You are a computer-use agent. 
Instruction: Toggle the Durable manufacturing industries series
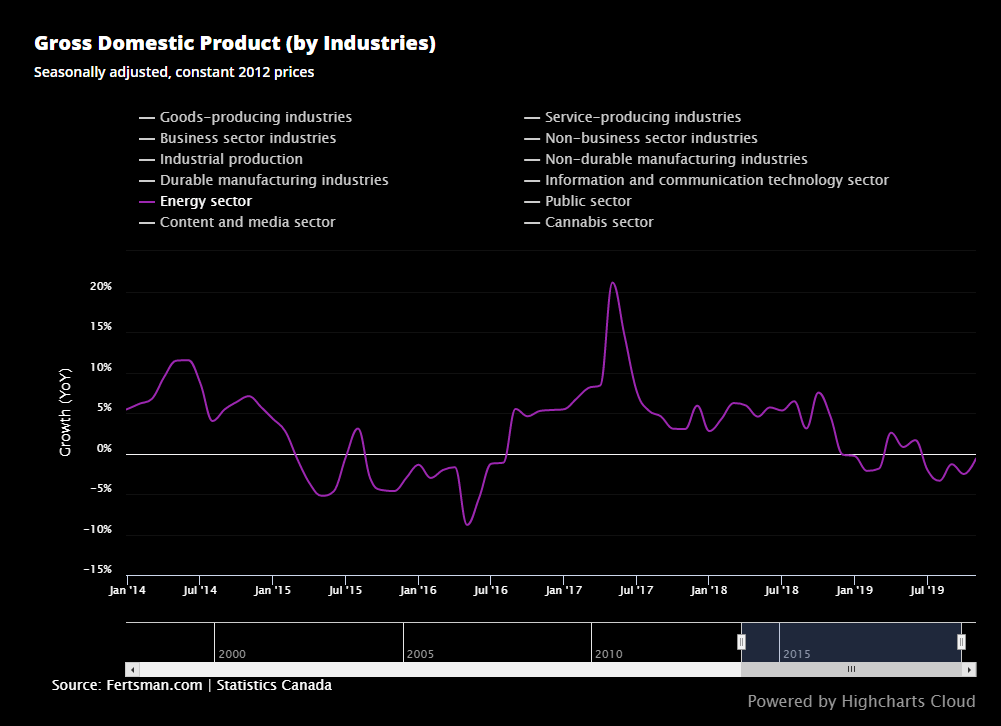tap(274, 180)
